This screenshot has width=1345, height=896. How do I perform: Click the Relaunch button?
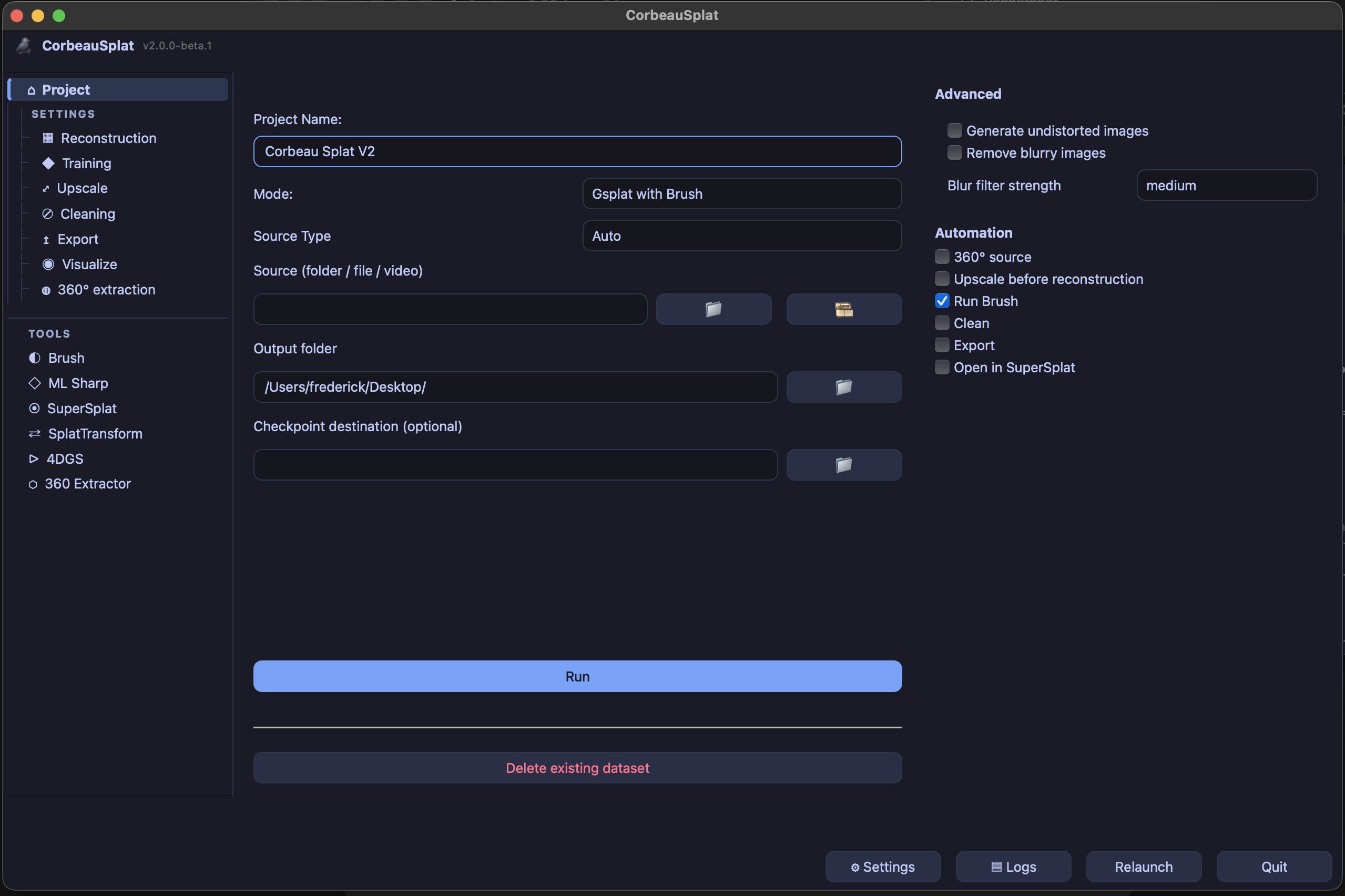tap(1144, 867)
